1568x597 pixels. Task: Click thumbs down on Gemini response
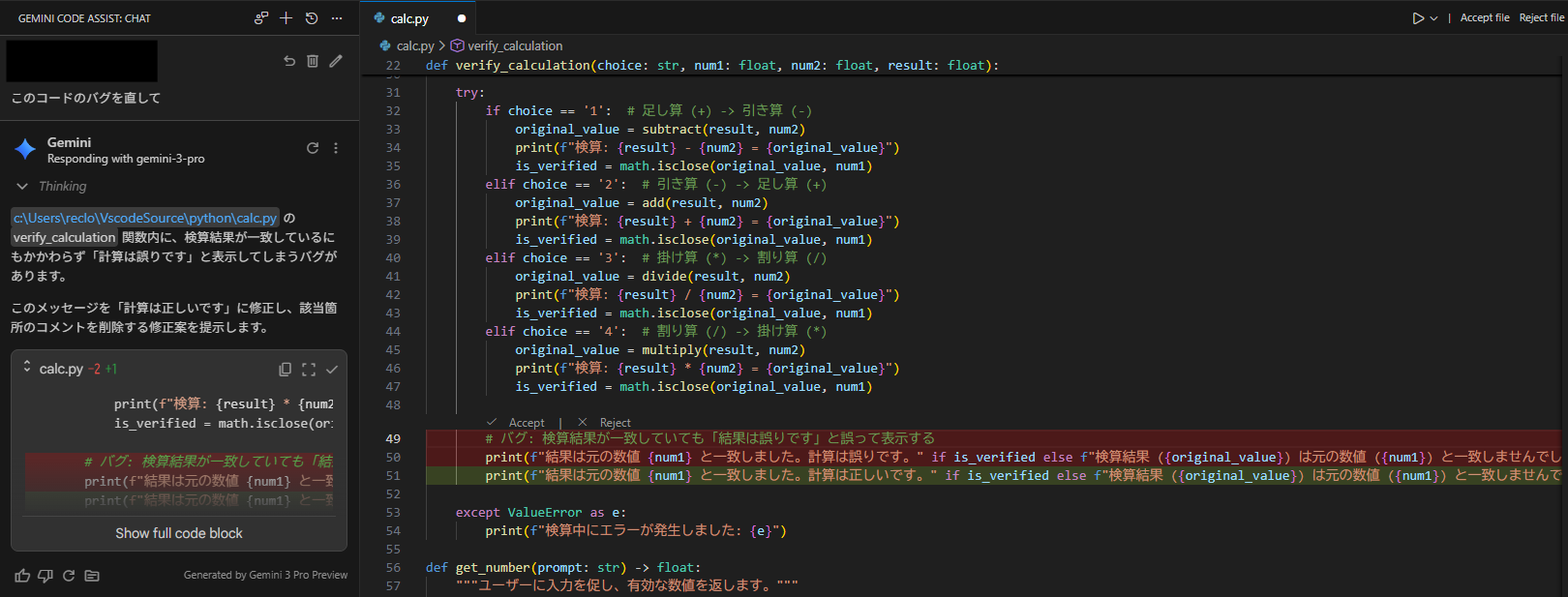click(45, 576)
